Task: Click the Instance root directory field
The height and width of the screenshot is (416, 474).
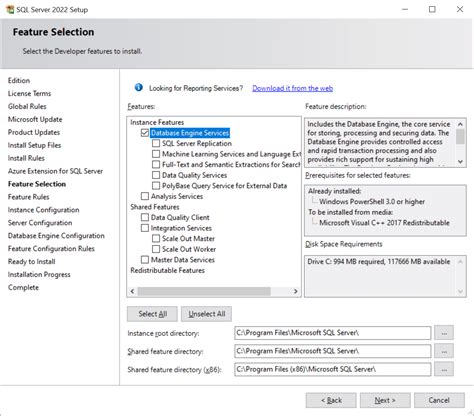Action: (332, 333)
